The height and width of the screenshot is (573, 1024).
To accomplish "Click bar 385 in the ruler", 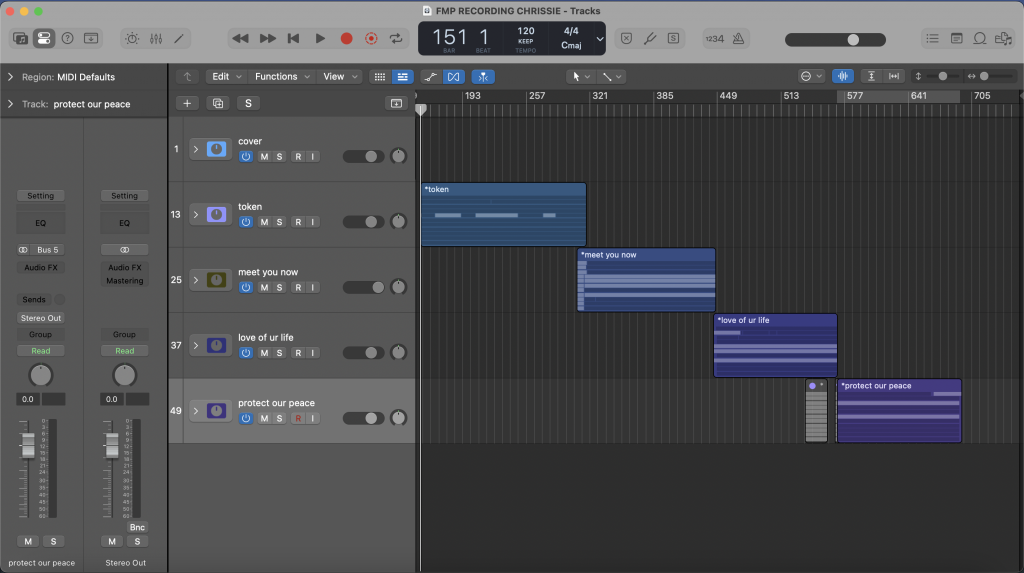I will point(665,95).
